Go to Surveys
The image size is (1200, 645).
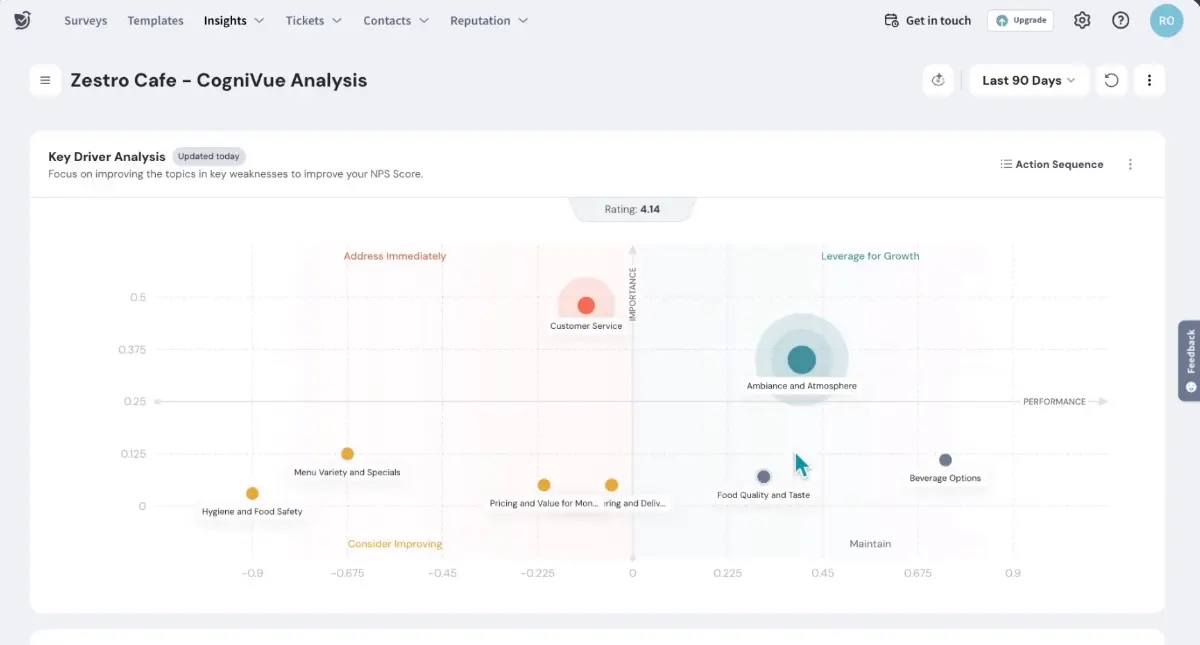[86, 20]
